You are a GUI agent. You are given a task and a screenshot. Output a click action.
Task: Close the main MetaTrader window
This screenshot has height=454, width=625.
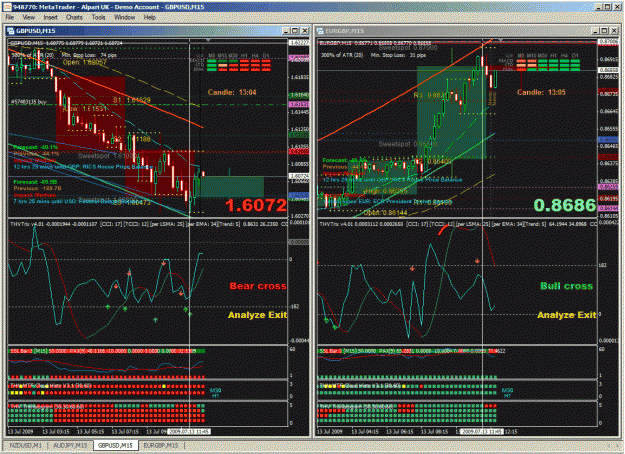point(617,7)
